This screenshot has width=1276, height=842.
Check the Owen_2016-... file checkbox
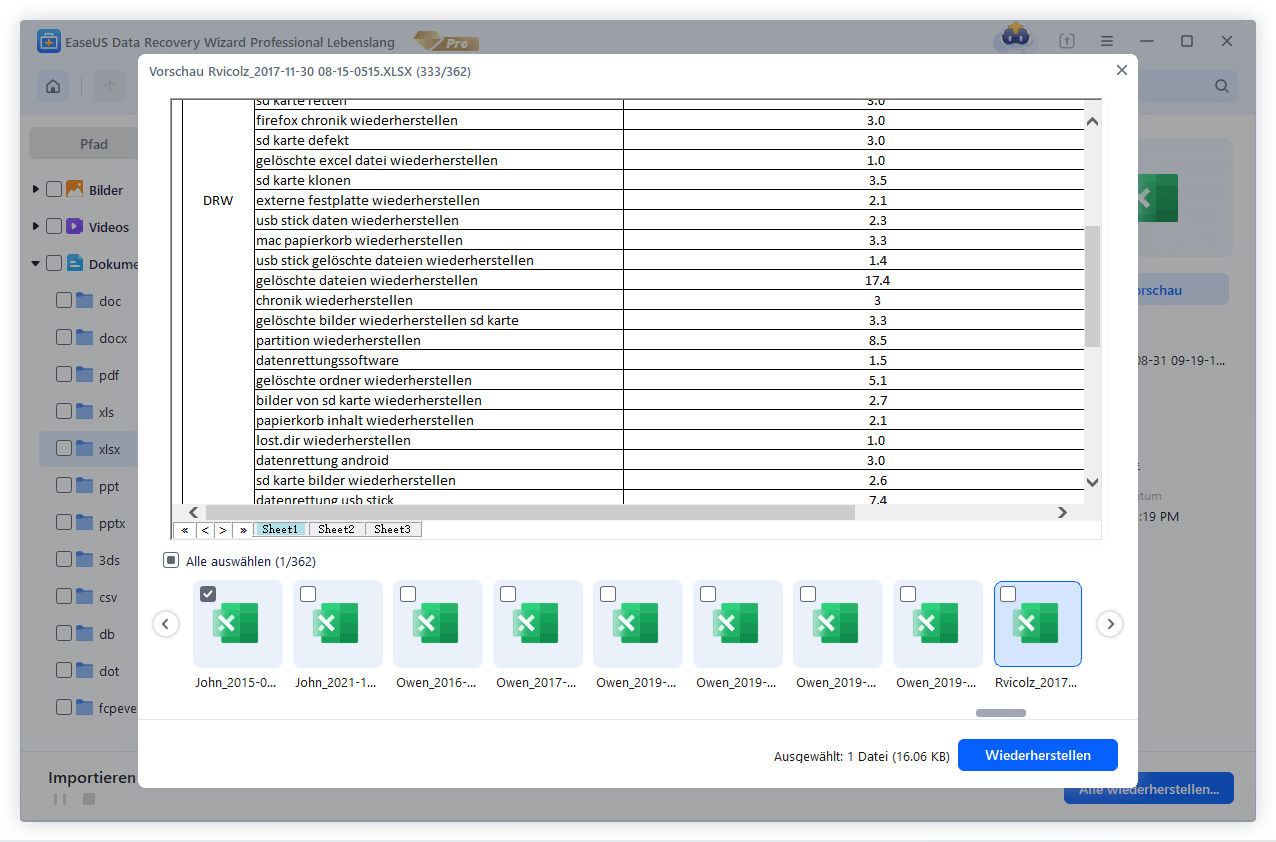click(408, 594)
